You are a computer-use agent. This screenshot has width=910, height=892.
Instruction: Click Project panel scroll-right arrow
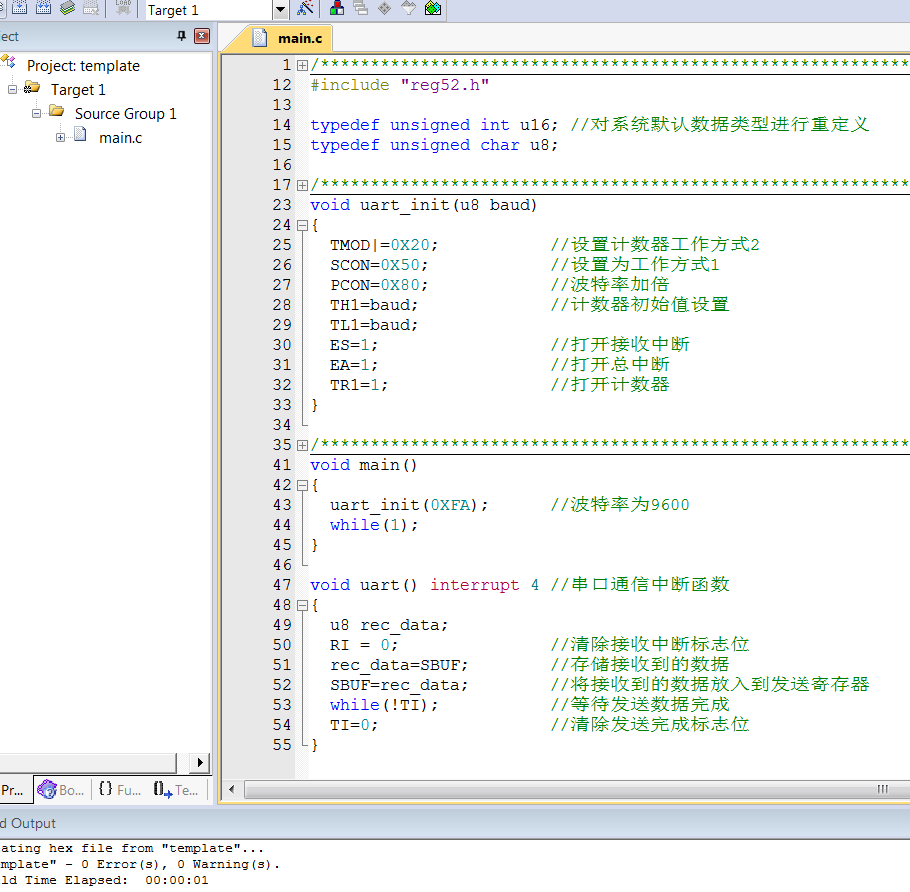coord(200,762)
